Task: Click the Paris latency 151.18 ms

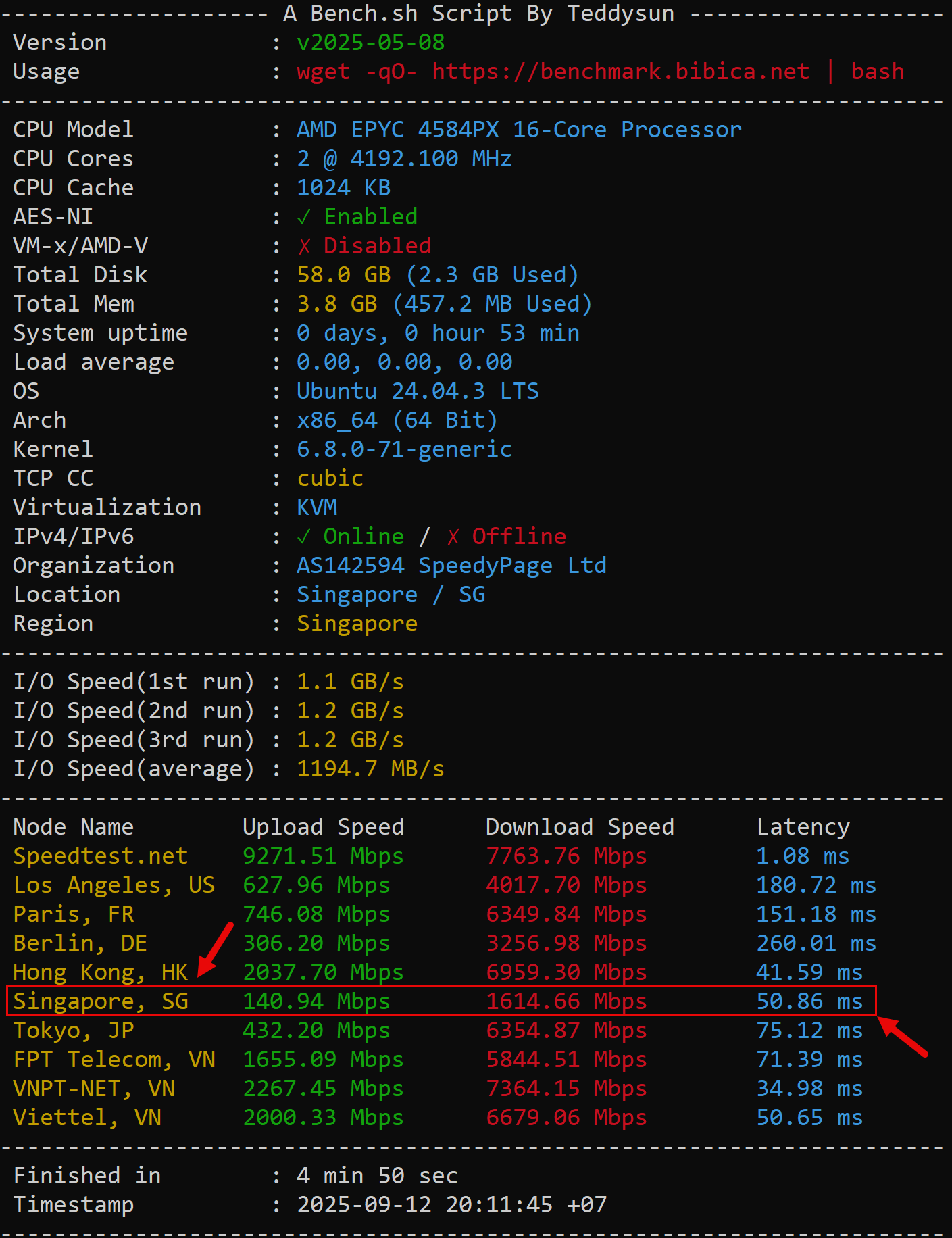Action: click(x=816, y=914)
